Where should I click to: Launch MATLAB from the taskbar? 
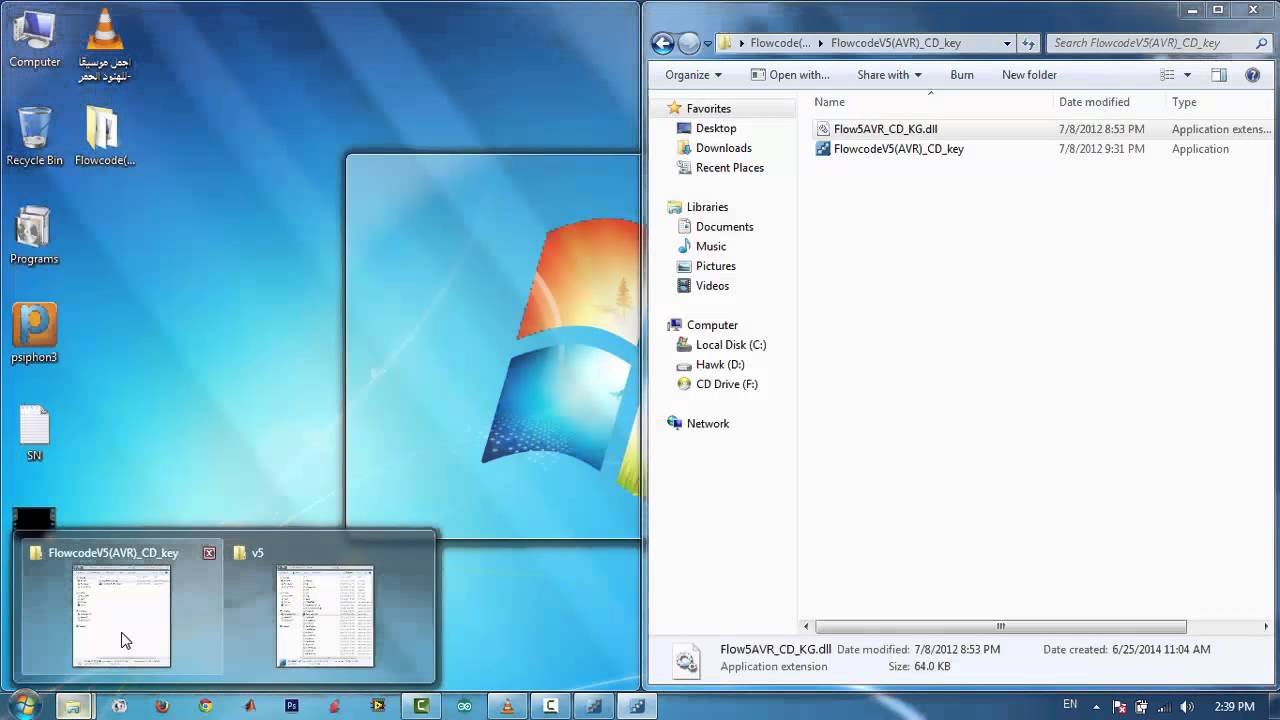[x=249, y=706]
